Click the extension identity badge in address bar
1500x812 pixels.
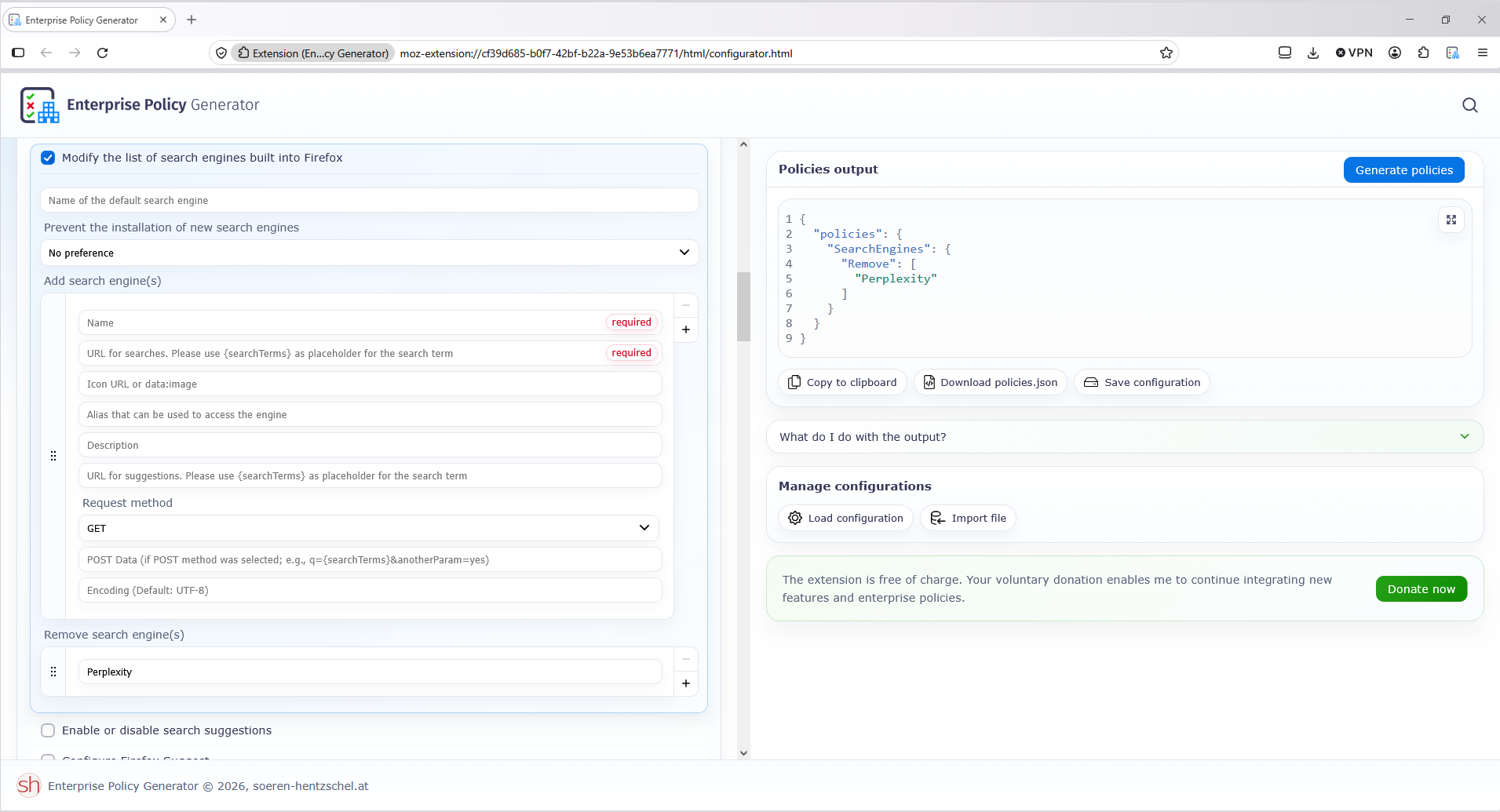pyautogui.click(x=313, y=53)
